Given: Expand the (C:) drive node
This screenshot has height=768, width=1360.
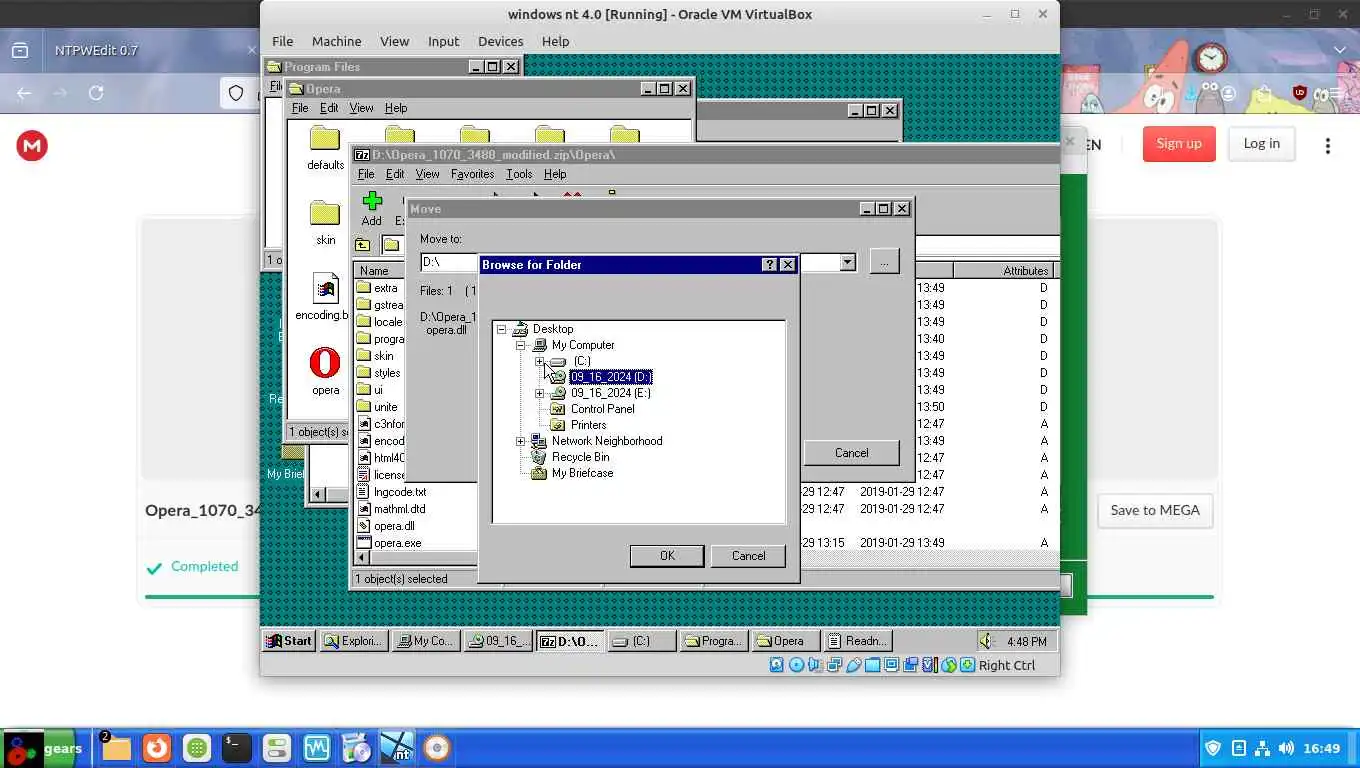Looking at the screenshot, I should click(540, 361).
